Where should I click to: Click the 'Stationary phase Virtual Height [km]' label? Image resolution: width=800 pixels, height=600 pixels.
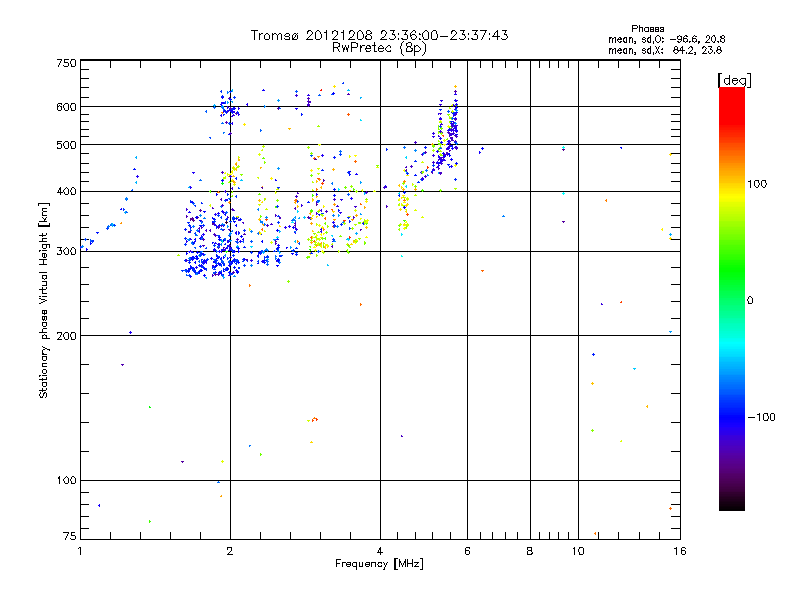44,301
